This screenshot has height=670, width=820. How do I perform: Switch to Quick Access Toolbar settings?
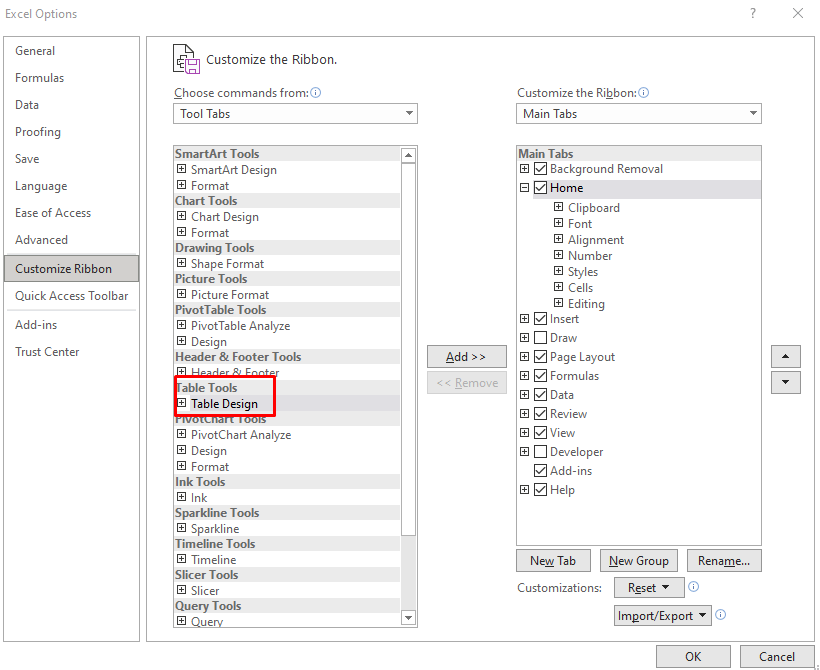71,296
